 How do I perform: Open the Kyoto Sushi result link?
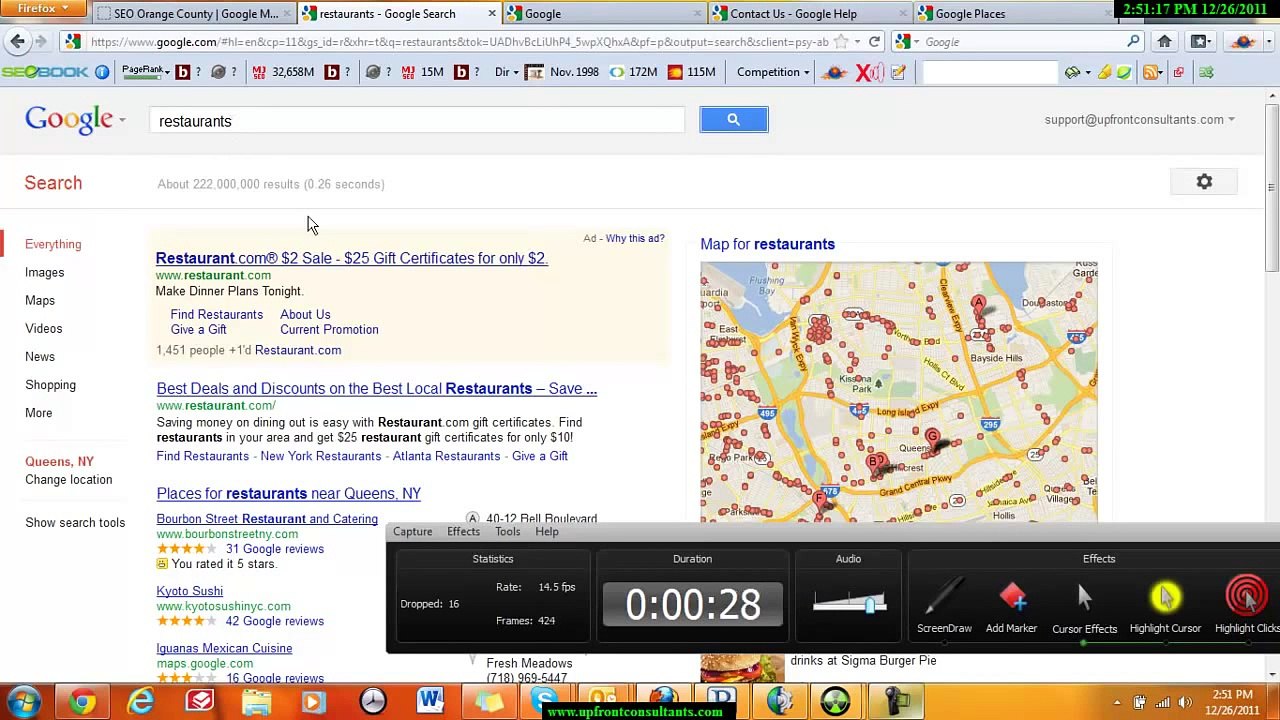point(189,591)
